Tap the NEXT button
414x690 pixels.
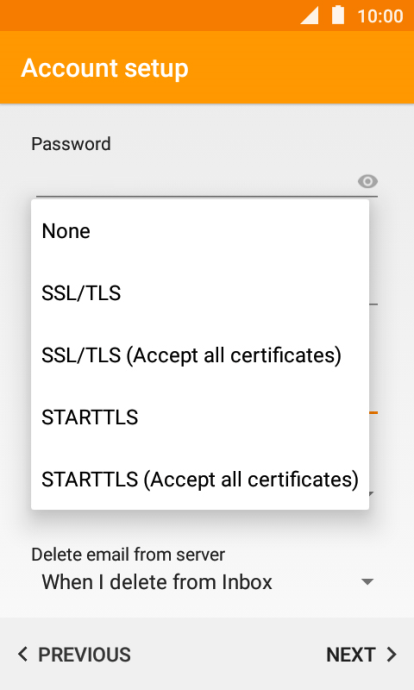point(361,655)
